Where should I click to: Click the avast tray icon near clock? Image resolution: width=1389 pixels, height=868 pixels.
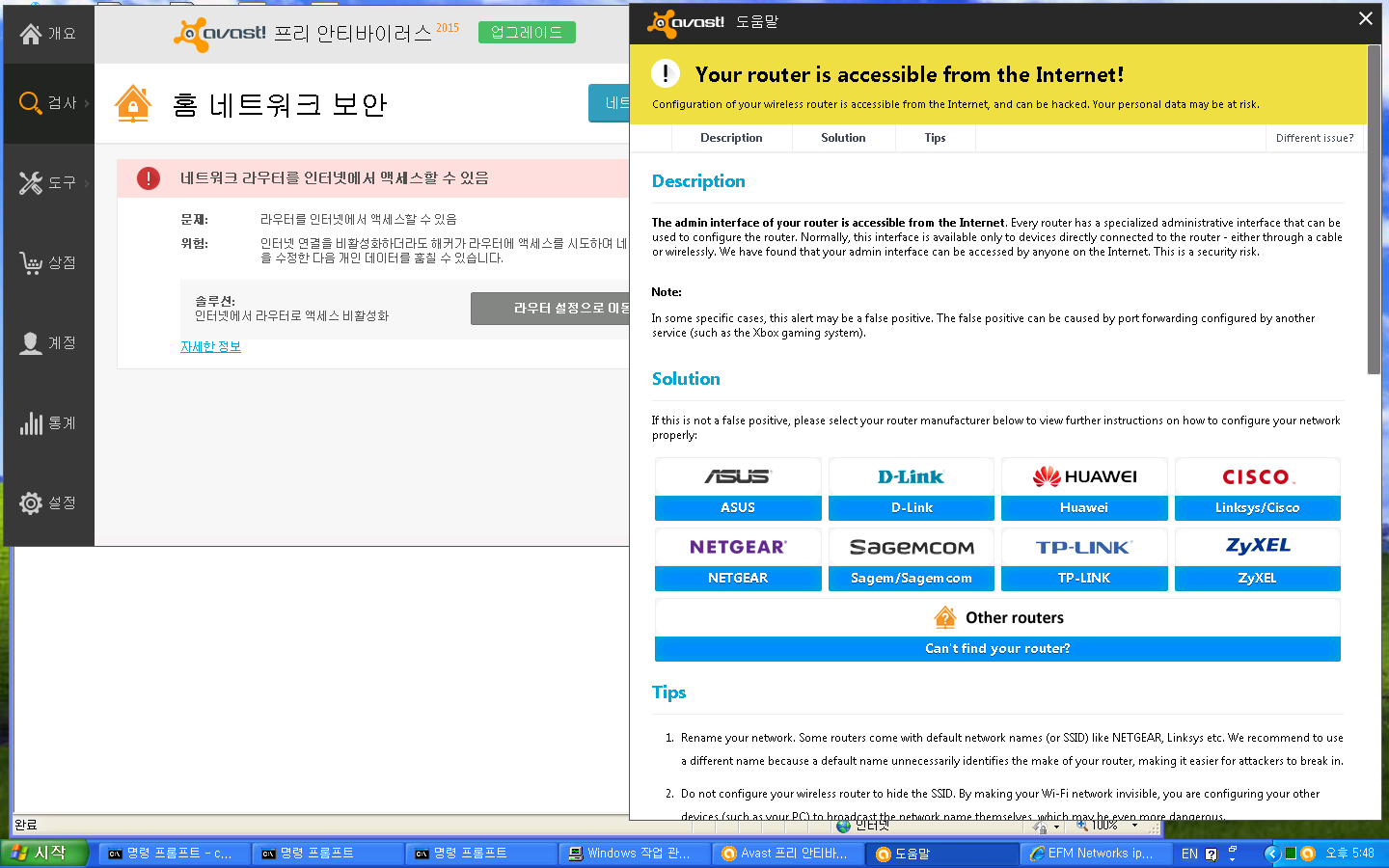[1308, 854]
